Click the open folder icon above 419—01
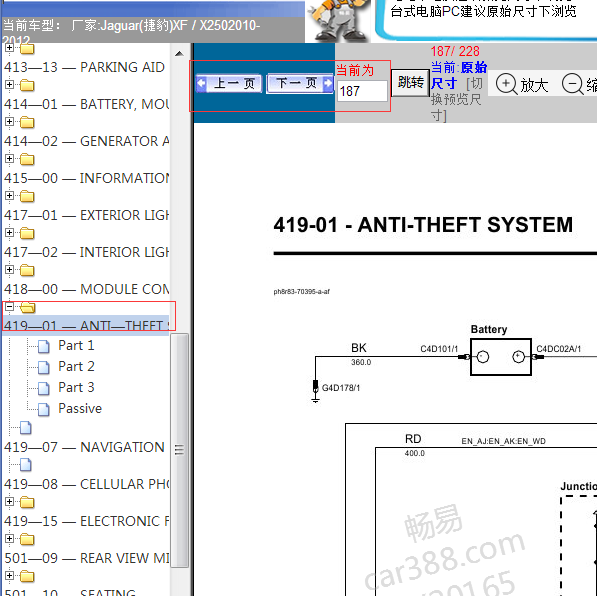This screenshot has width=597, height=596. coord(27,307)
